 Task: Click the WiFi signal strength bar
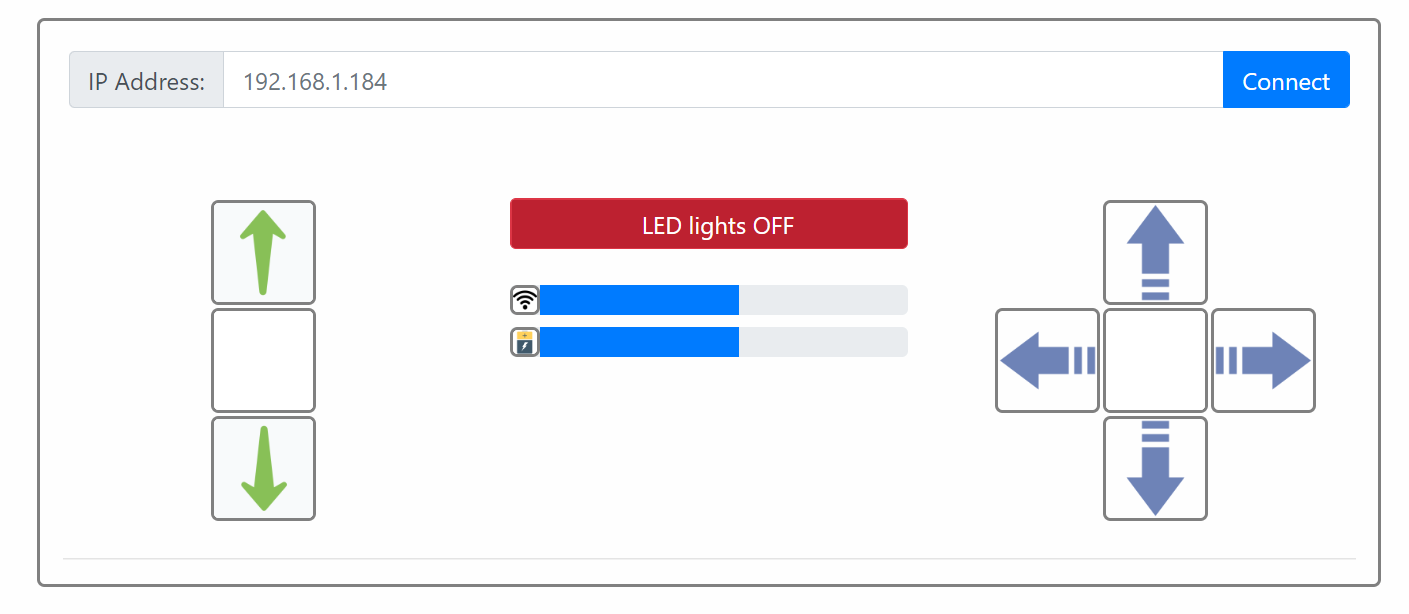pos(724,300)
